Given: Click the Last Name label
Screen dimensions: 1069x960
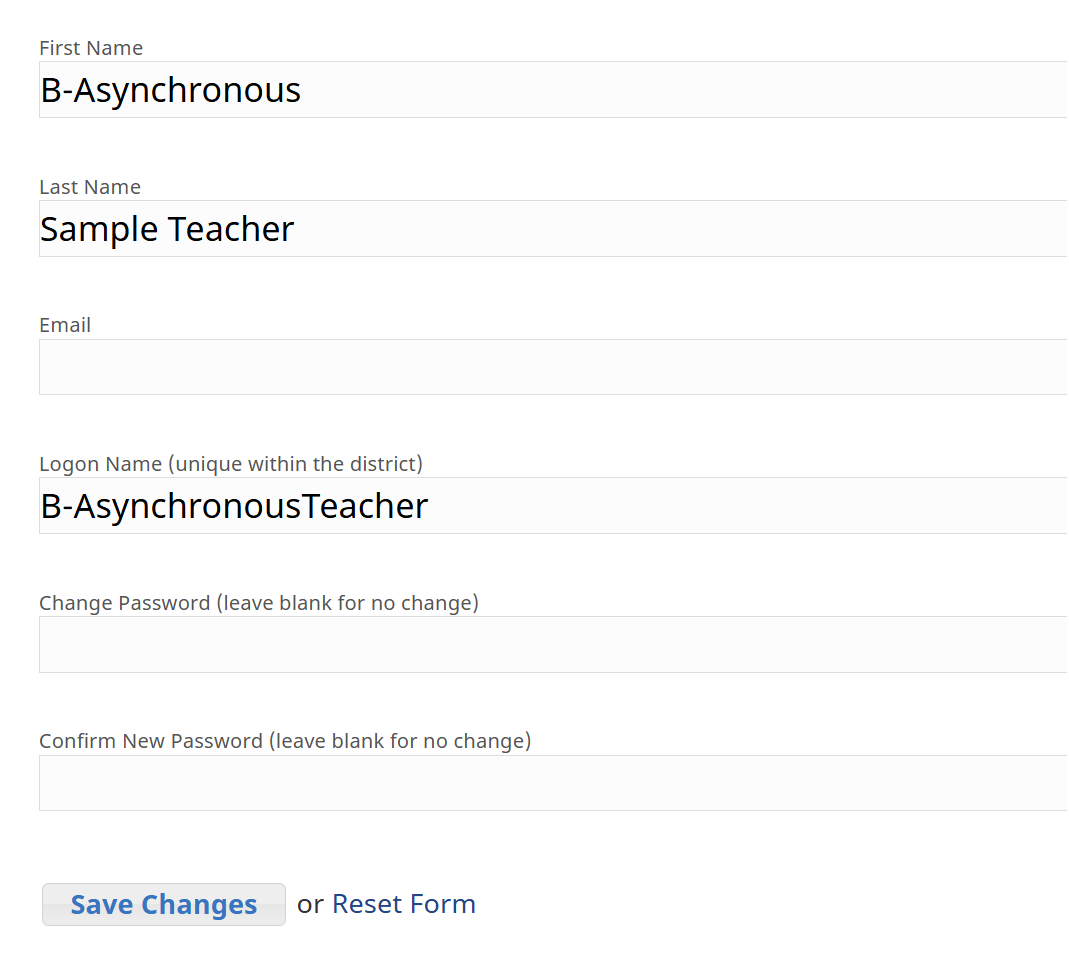Looking at the screenshot, I should tap(90, 187).
